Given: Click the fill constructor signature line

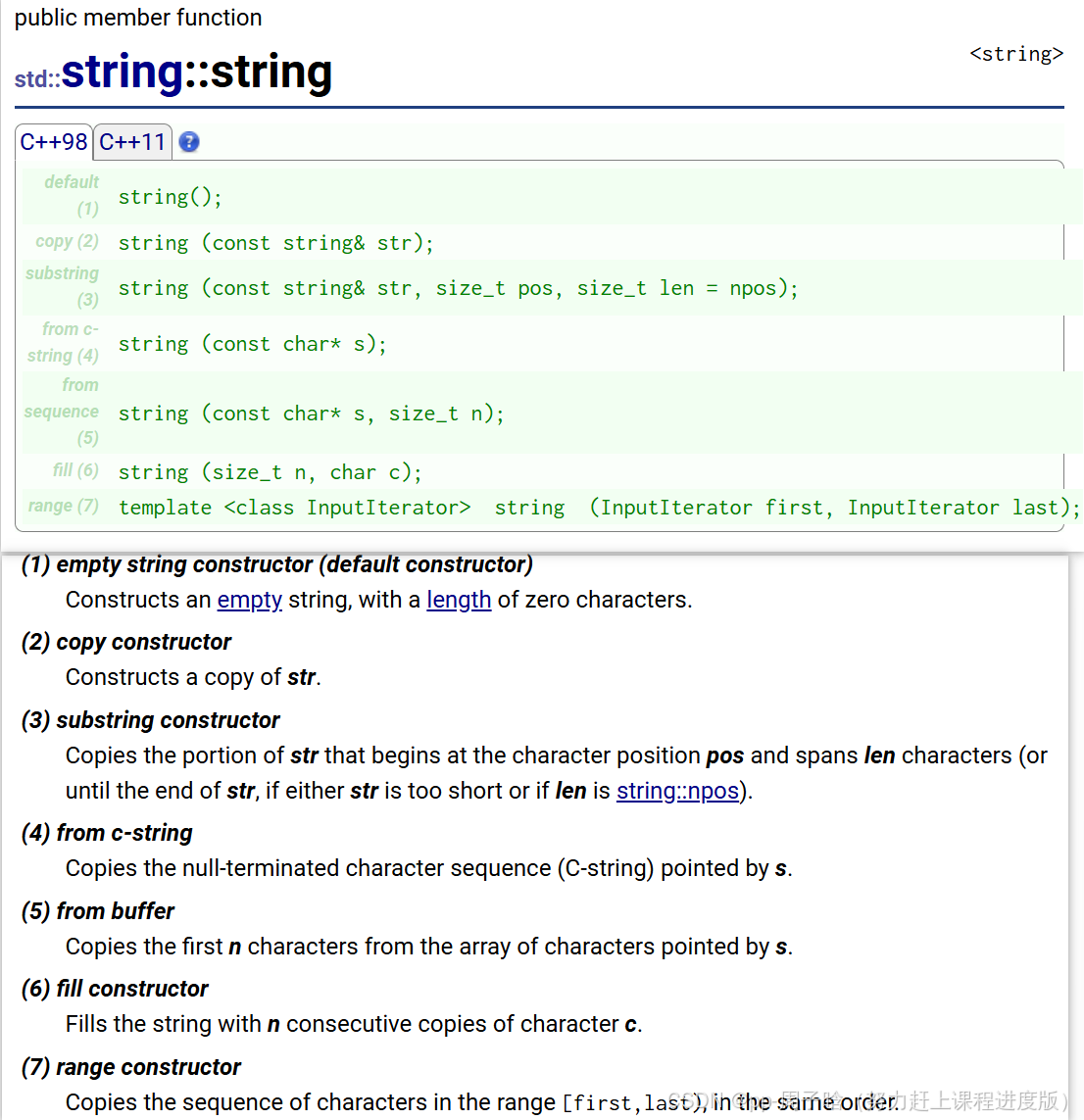Looking at the screenshot, I should point(271,472).
